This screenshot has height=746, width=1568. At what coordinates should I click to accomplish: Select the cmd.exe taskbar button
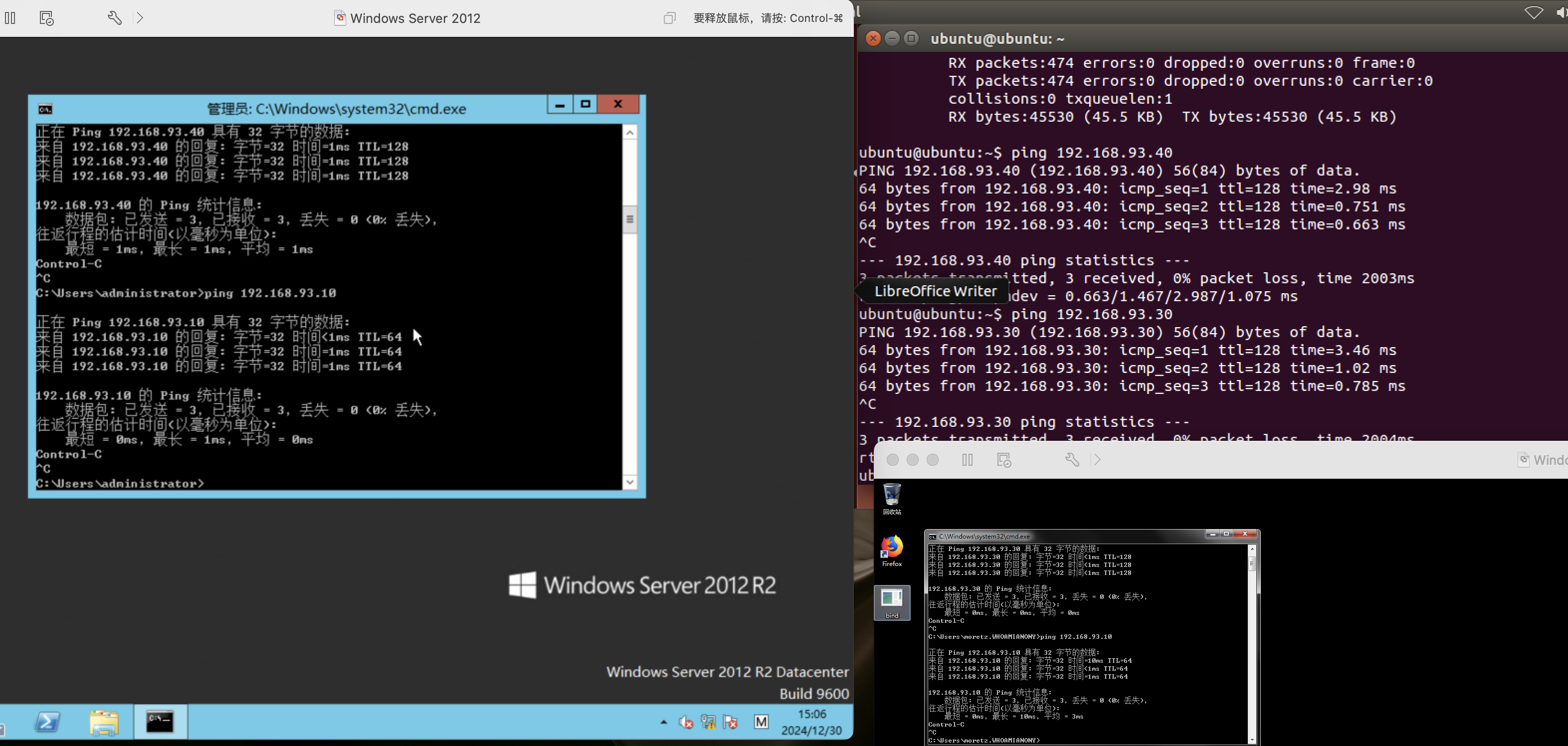click(160, 722)
